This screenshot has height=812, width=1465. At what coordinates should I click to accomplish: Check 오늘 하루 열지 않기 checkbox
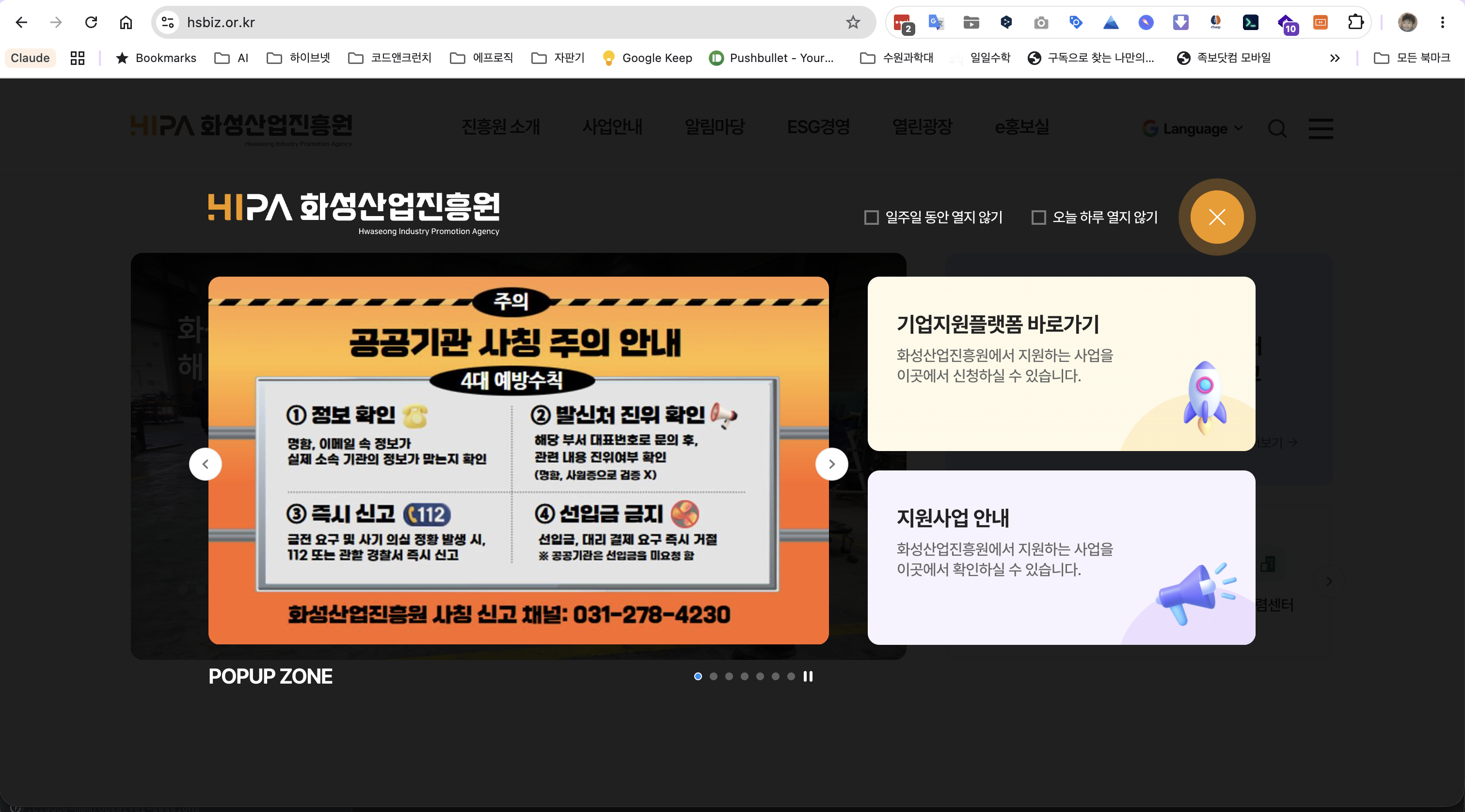pos(1038,217)
